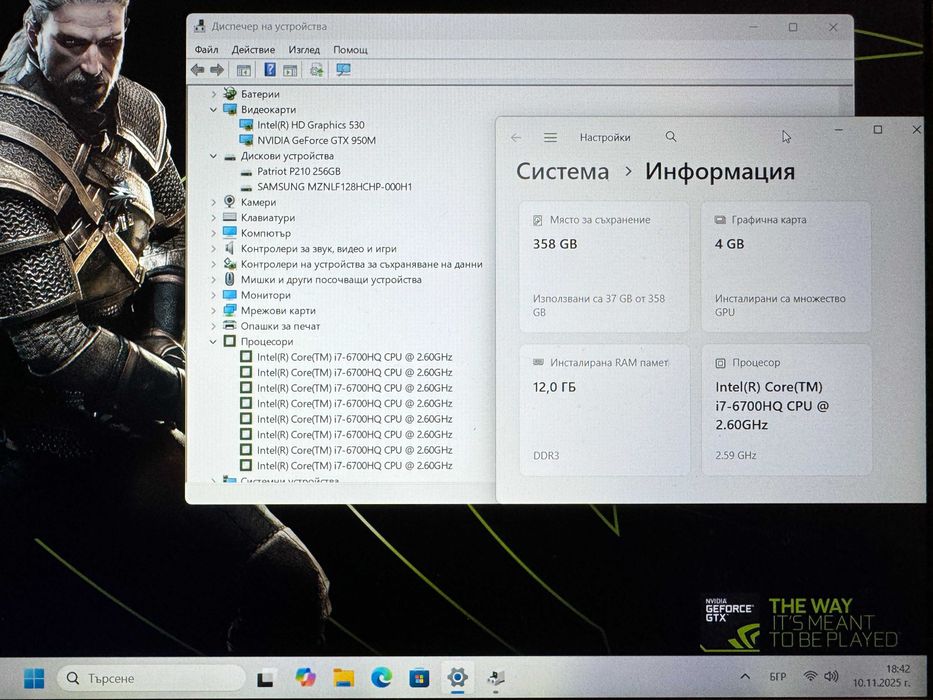Screen dimensions: 933x700
Task: Click the monitor toolbar icon in Device Manager
Action: click(343, 70)
